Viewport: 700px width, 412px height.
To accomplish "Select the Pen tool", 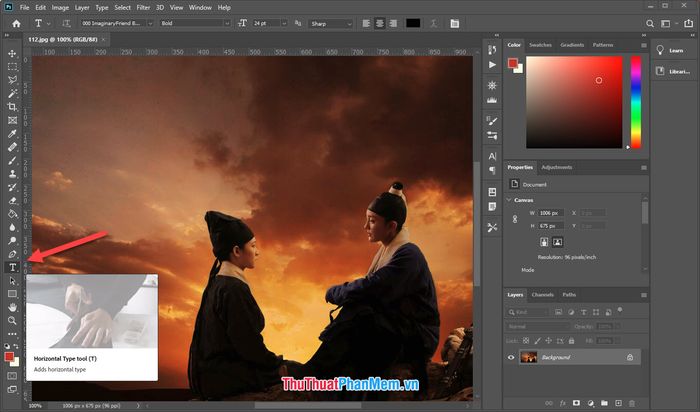I will [12, 254].
